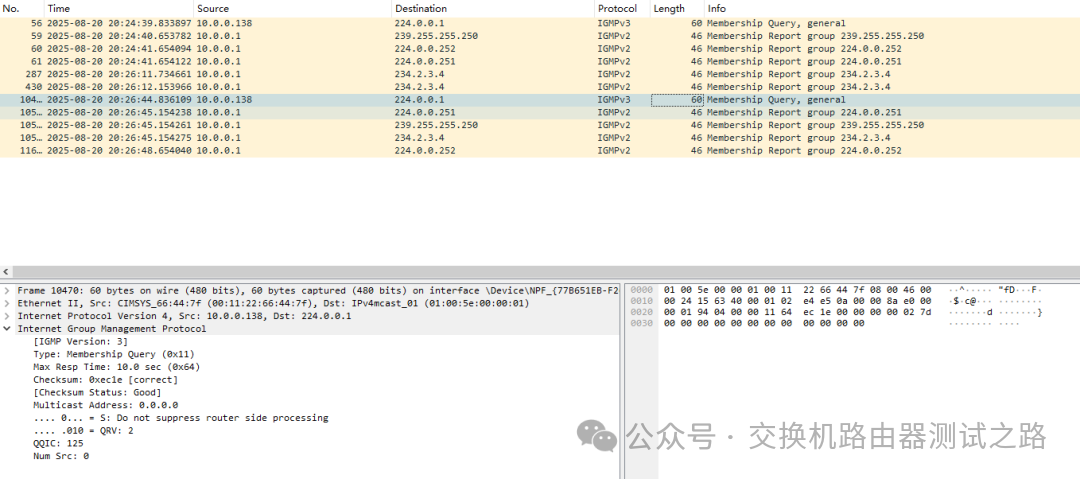Collapse the Internet Group Management Protocol section

[x=8, y=329]
